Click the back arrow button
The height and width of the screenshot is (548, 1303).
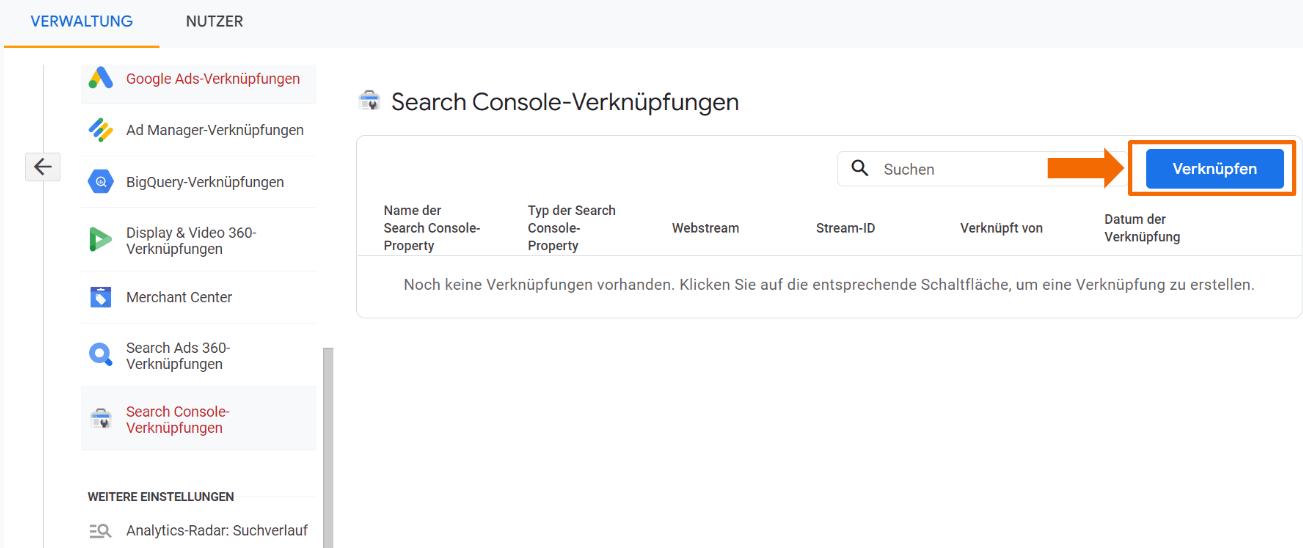pos(42,167)
